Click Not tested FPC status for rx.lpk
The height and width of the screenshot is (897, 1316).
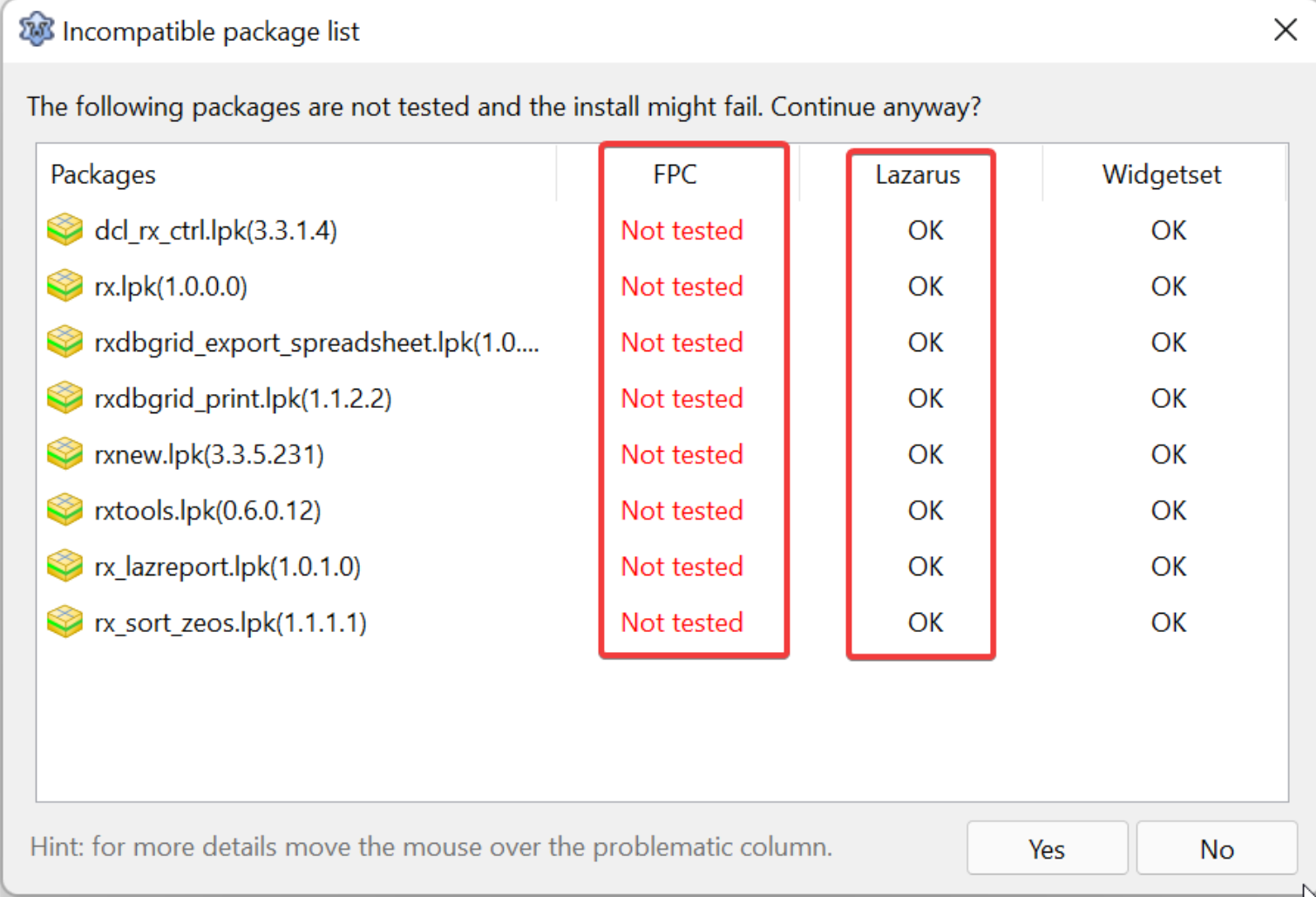pyautogui.click(x=682, y=286)
